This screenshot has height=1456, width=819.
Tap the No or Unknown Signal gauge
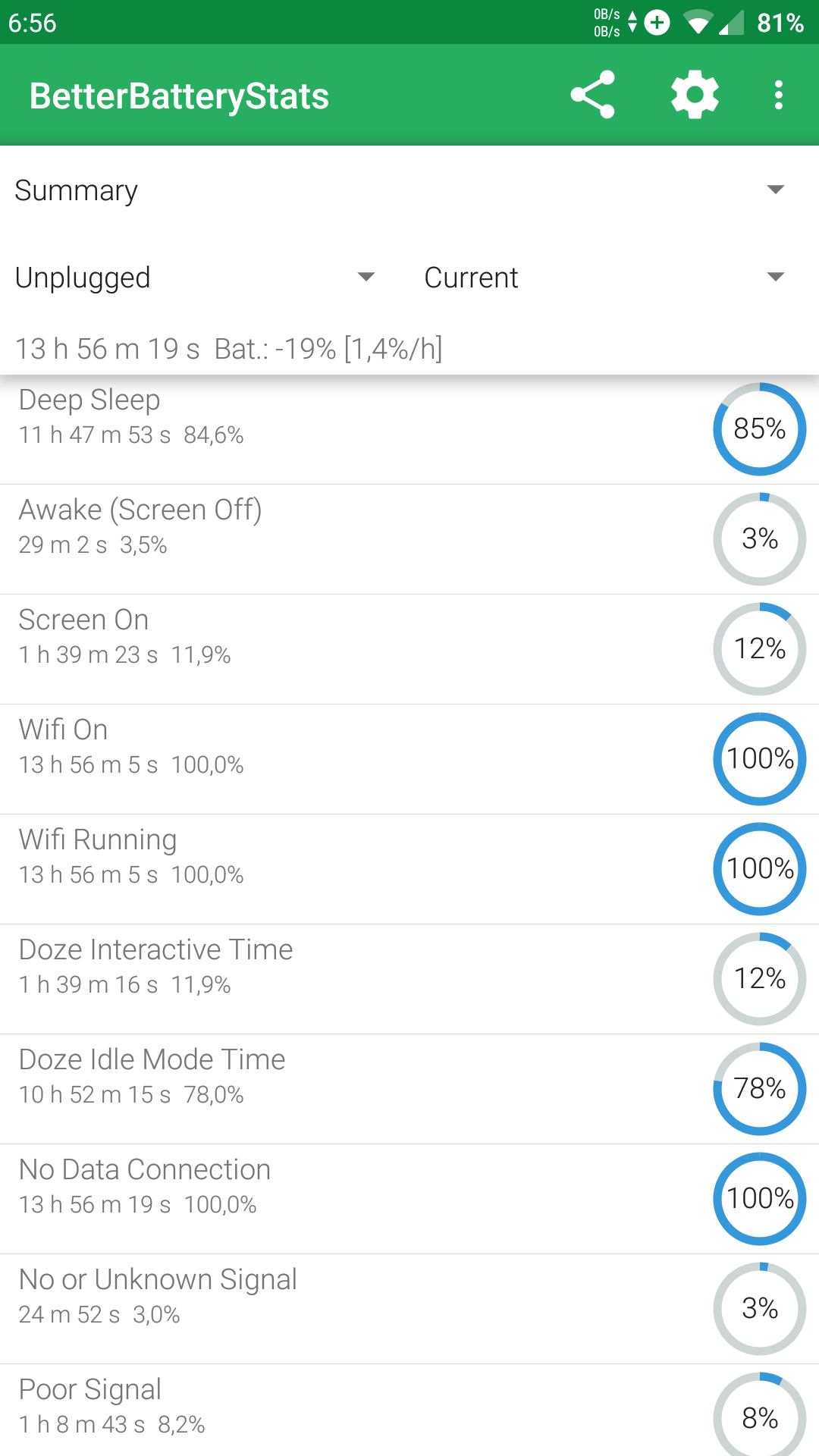[759, 1309]
